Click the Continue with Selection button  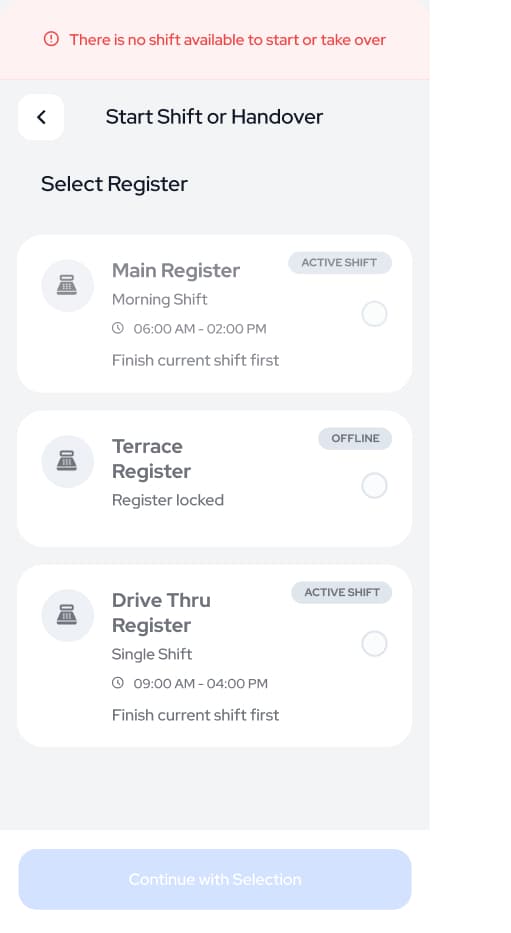215,879
